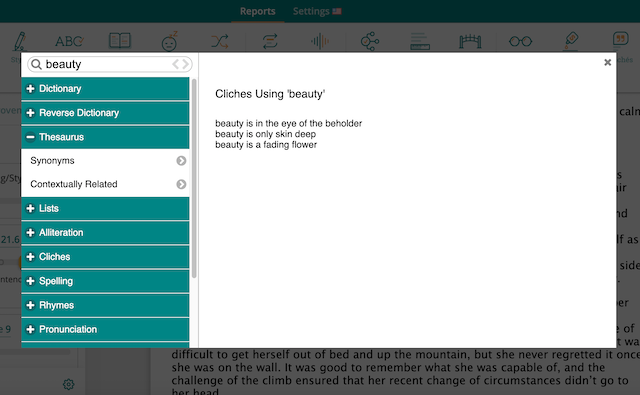Go to previous search word arrow
Viewport: 640px width, 395px height.
tap(176, 64)
